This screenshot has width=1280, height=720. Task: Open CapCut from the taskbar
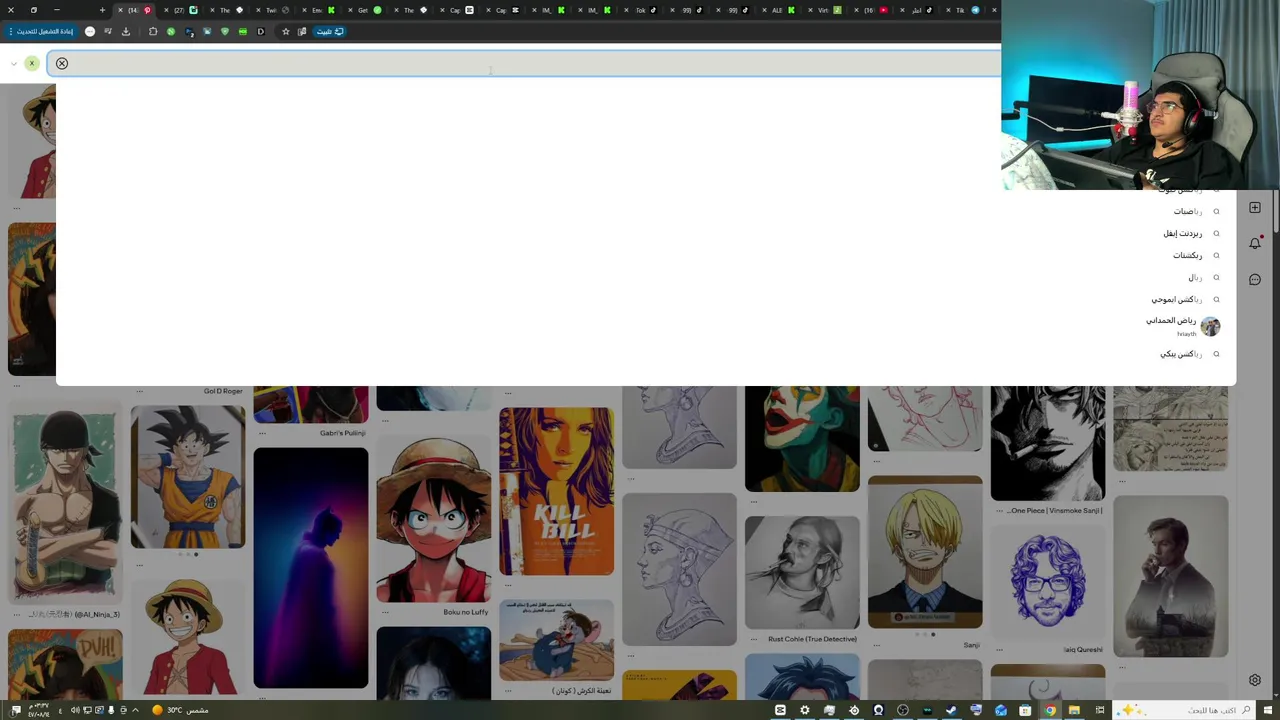pyautogui.click(x=780, y=710)
